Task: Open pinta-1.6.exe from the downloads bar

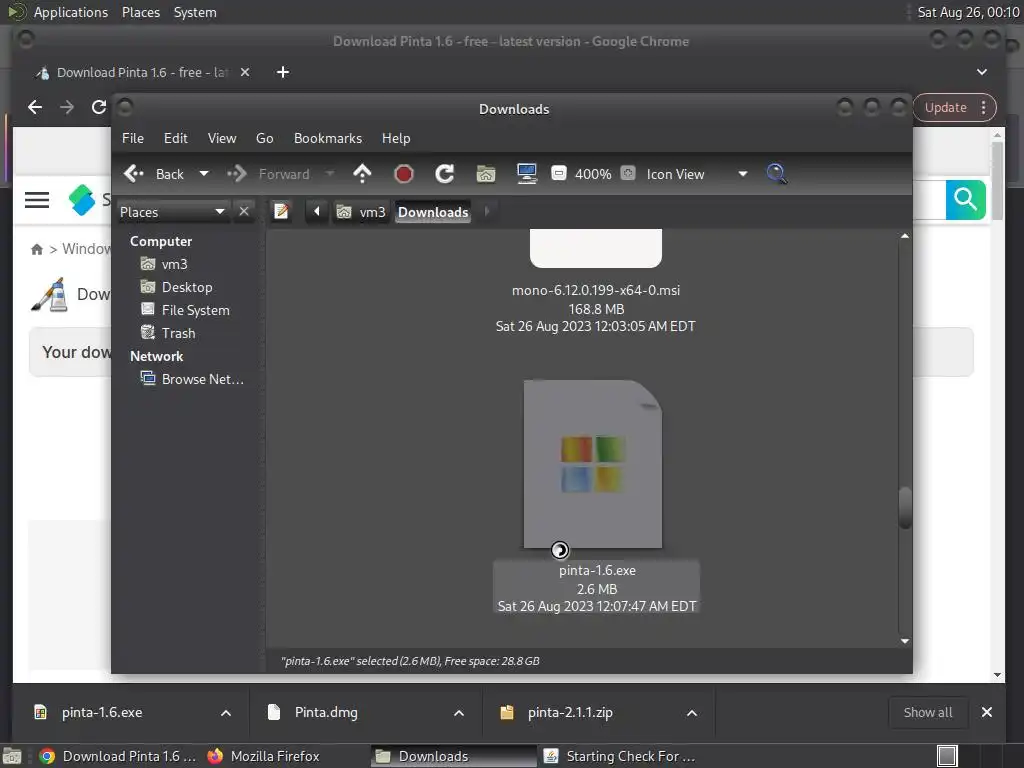Action: tap(103, 712)
